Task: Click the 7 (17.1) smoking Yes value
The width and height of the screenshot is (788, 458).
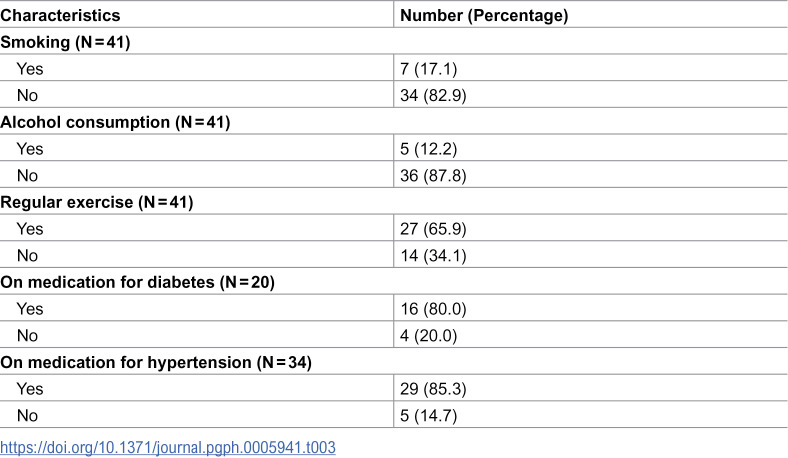Action: tap(429, 68)
